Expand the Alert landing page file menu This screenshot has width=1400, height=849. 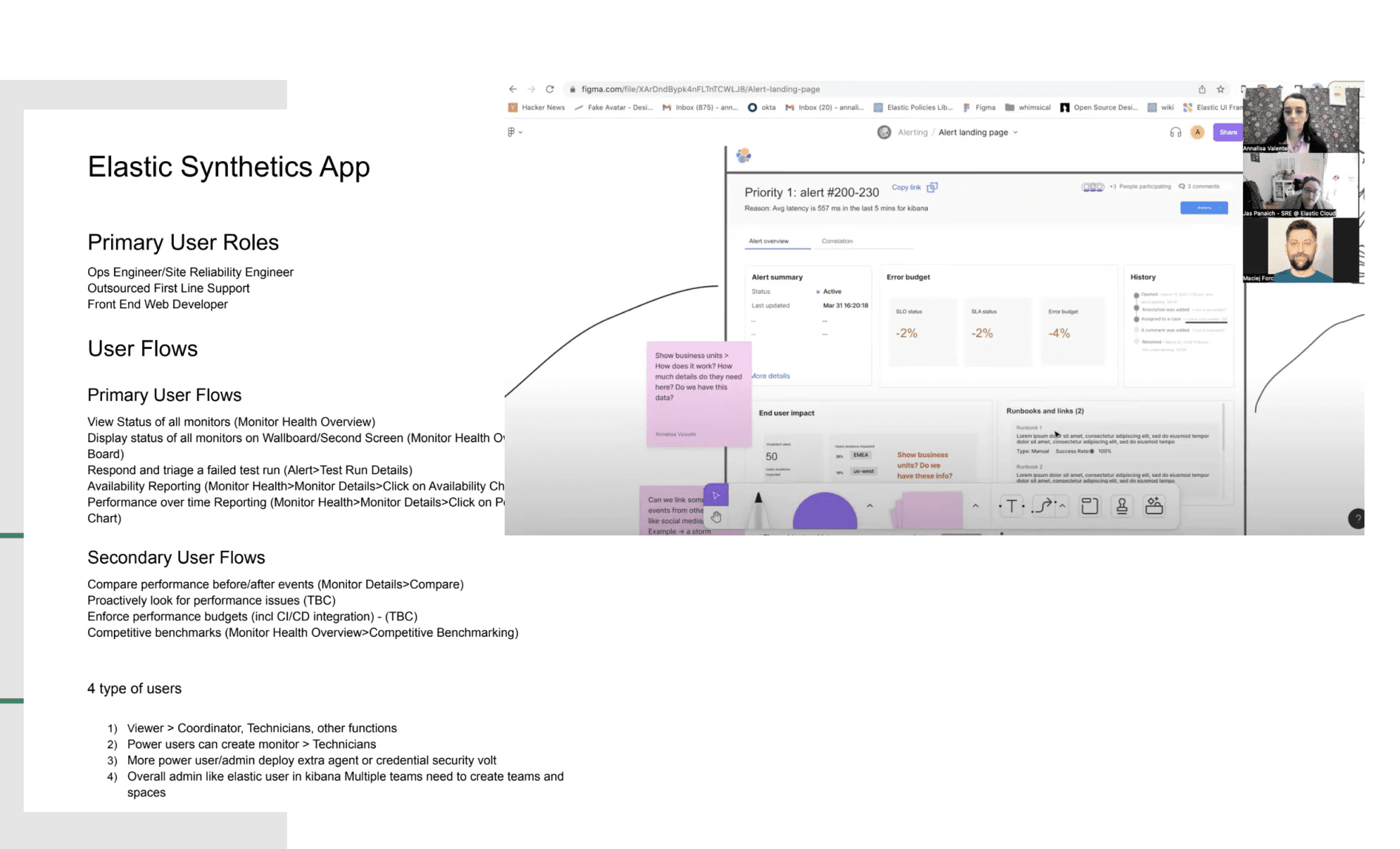tap(1015, 132)
